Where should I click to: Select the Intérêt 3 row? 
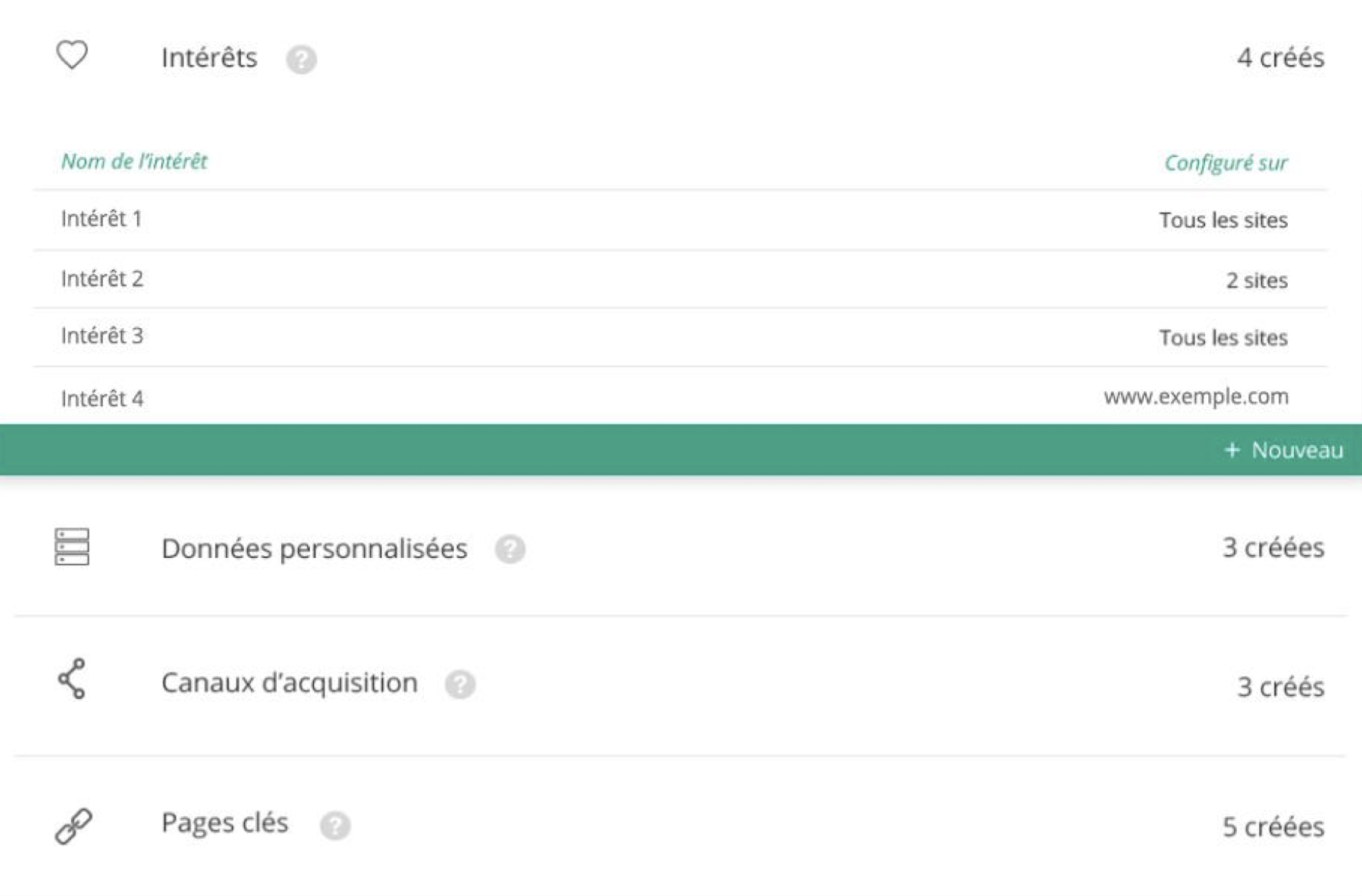[680, 337]
